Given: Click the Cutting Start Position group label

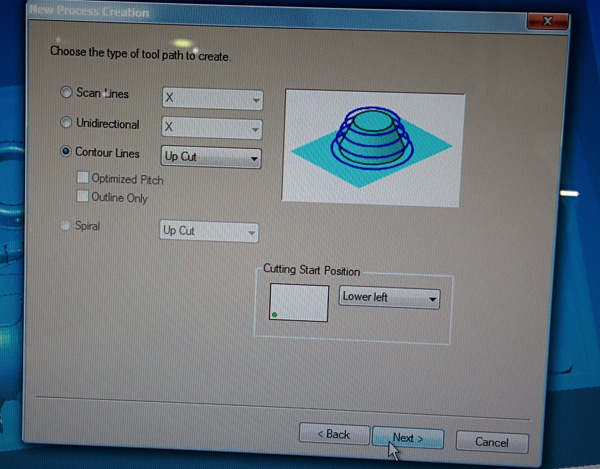Looking at the screenshot, I should click(x=311, y=270).
